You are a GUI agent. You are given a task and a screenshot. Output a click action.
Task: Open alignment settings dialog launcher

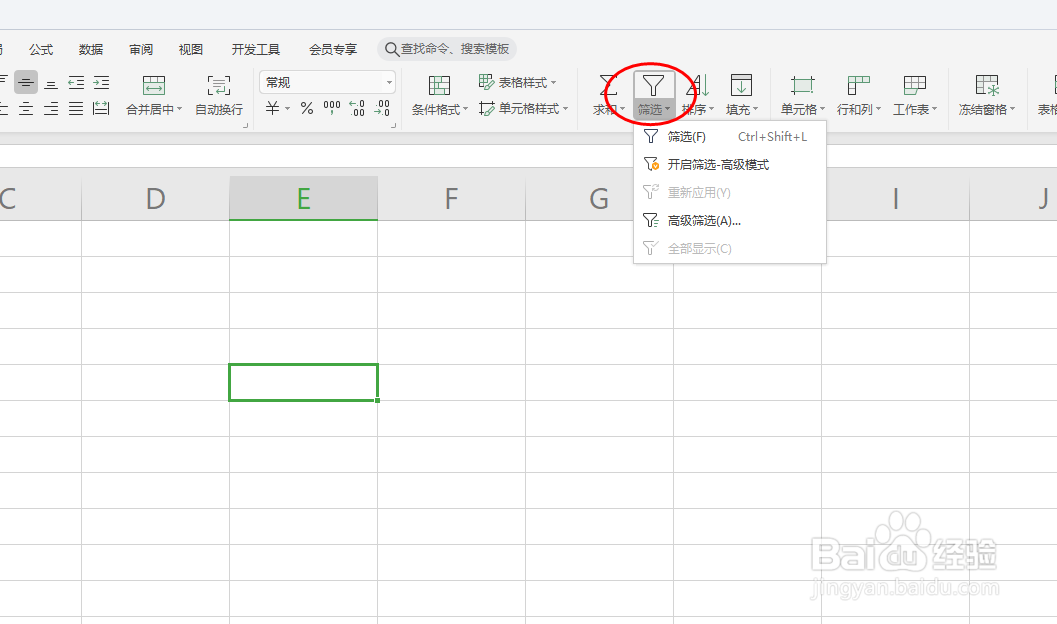245,125
